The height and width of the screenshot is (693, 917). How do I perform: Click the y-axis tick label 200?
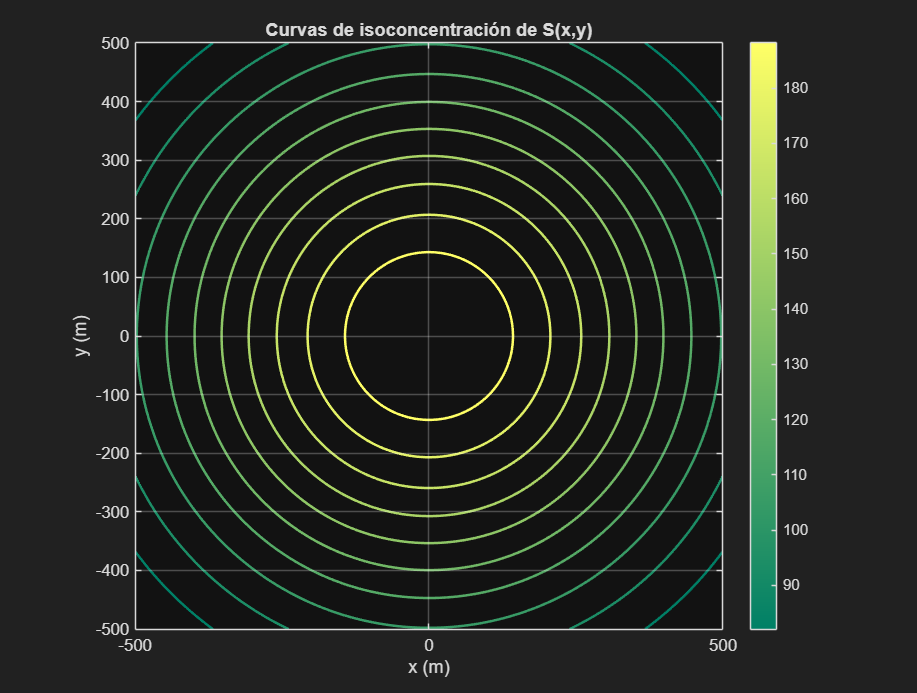click(117, 219)
